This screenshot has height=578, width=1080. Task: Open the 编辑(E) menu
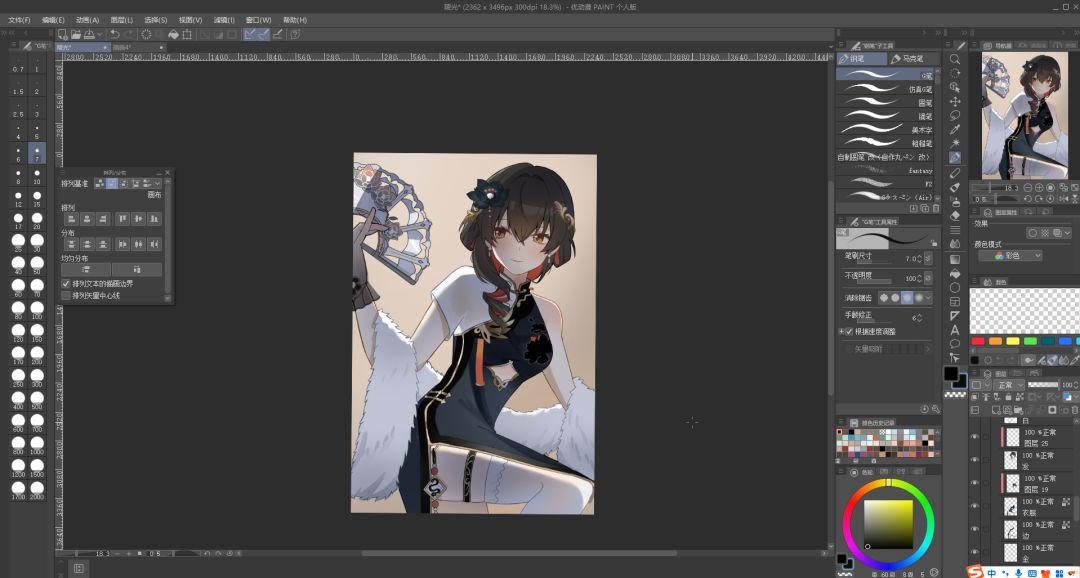[53, 20]
